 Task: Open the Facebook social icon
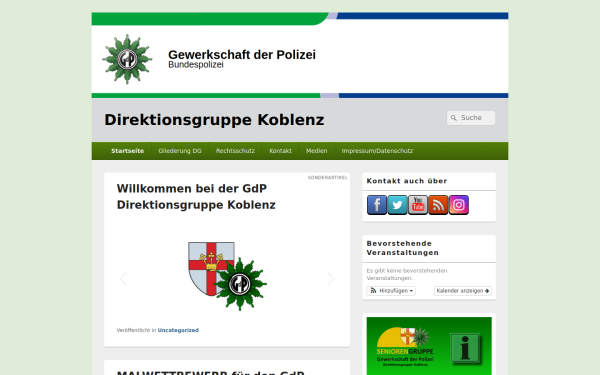click(377, 205)
